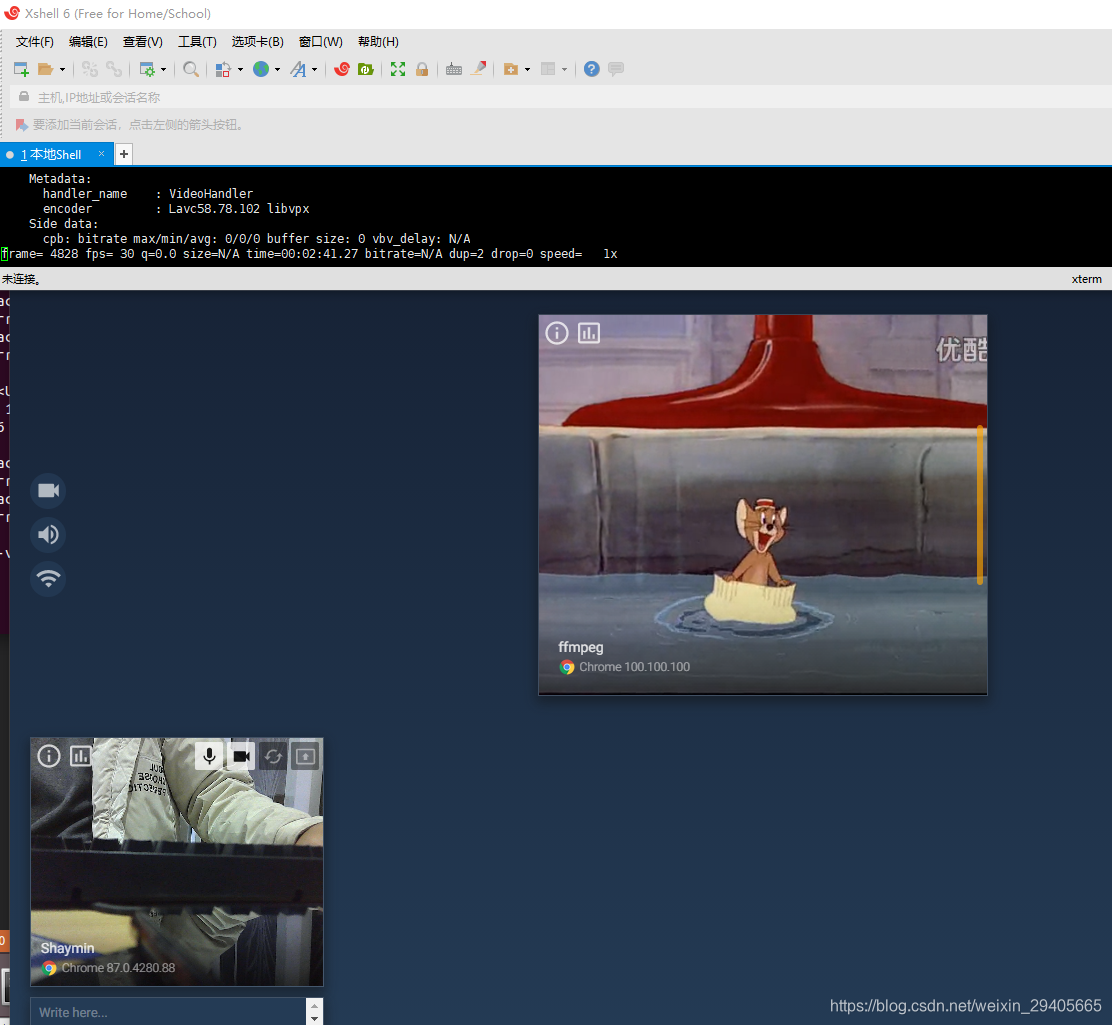Screen dimensions: 1112x1025
Task: Open the 查看(V) menu
Action: [143, 42]
